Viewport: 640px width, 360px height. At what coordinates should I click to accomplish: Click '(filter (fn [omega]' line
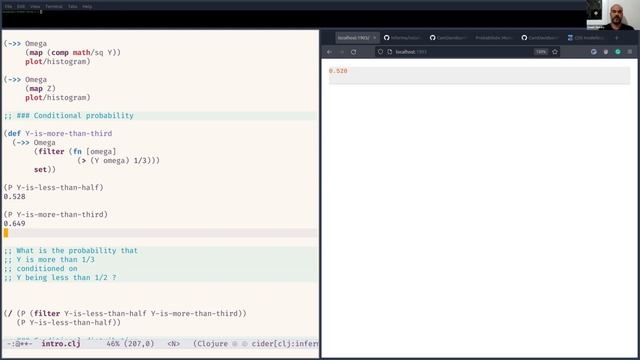click(x=75, y=151)
